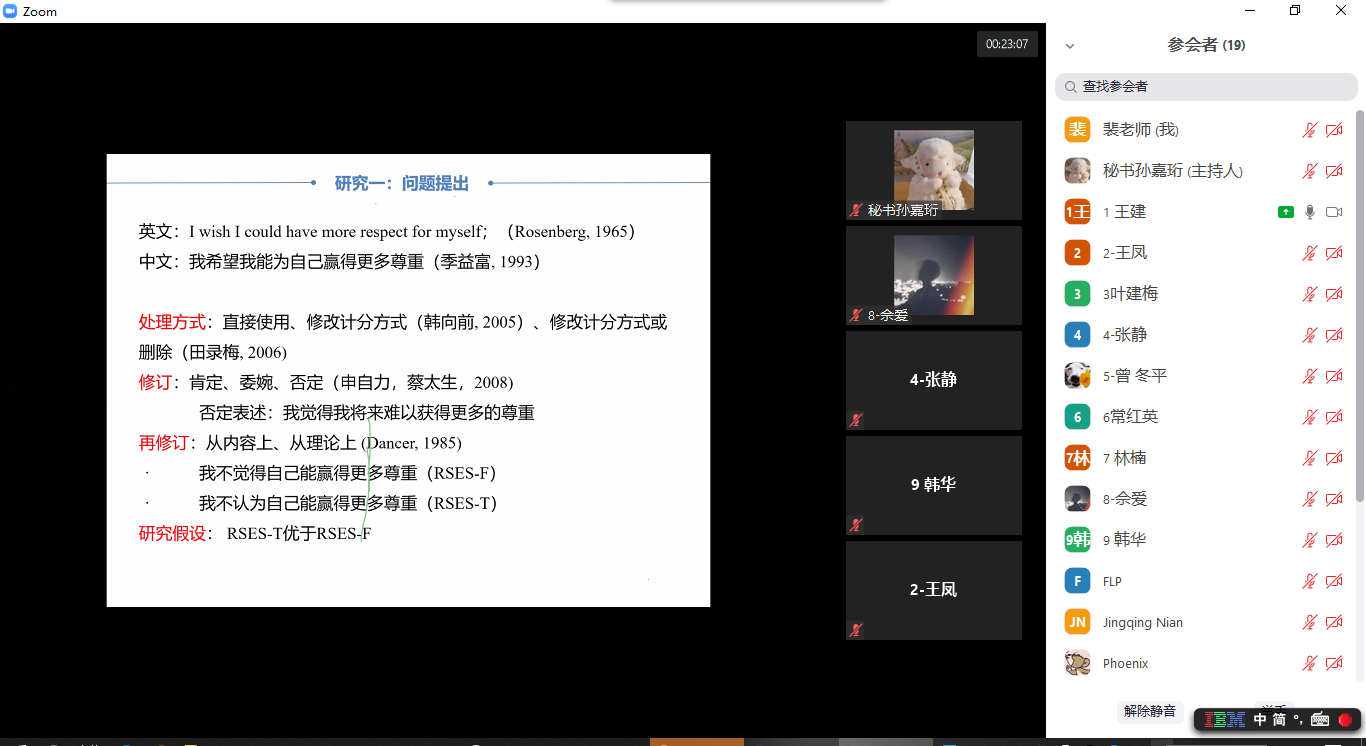Click the 解除静音 button
The width and height of the screenshot is (1366, 746).
[x=1149, y=711]
